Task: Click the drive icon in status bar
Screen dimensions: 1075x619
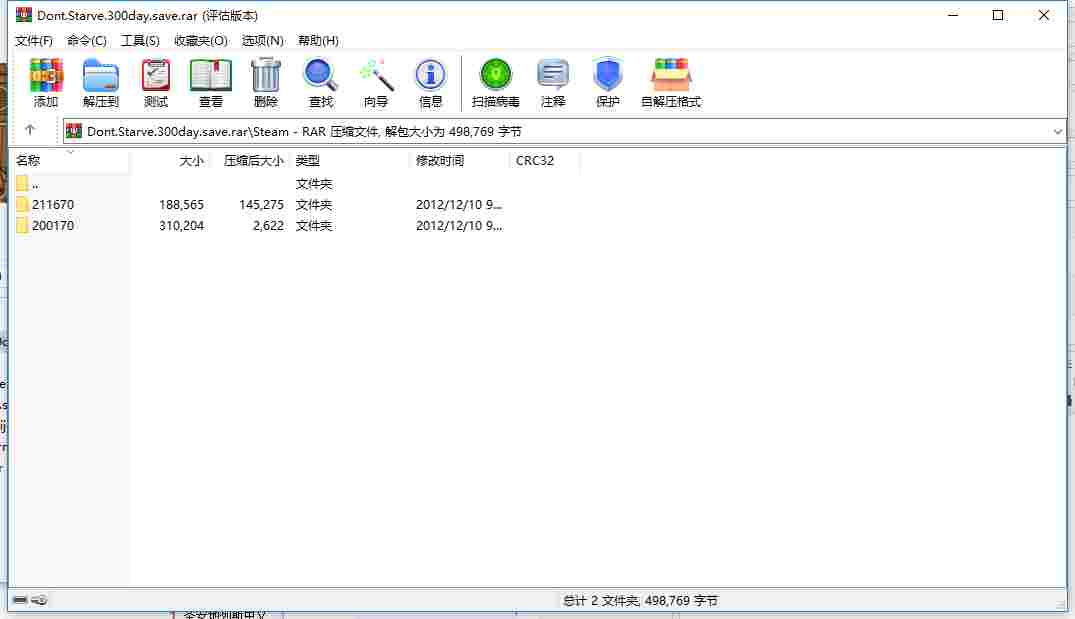Action: coord(20,600)
